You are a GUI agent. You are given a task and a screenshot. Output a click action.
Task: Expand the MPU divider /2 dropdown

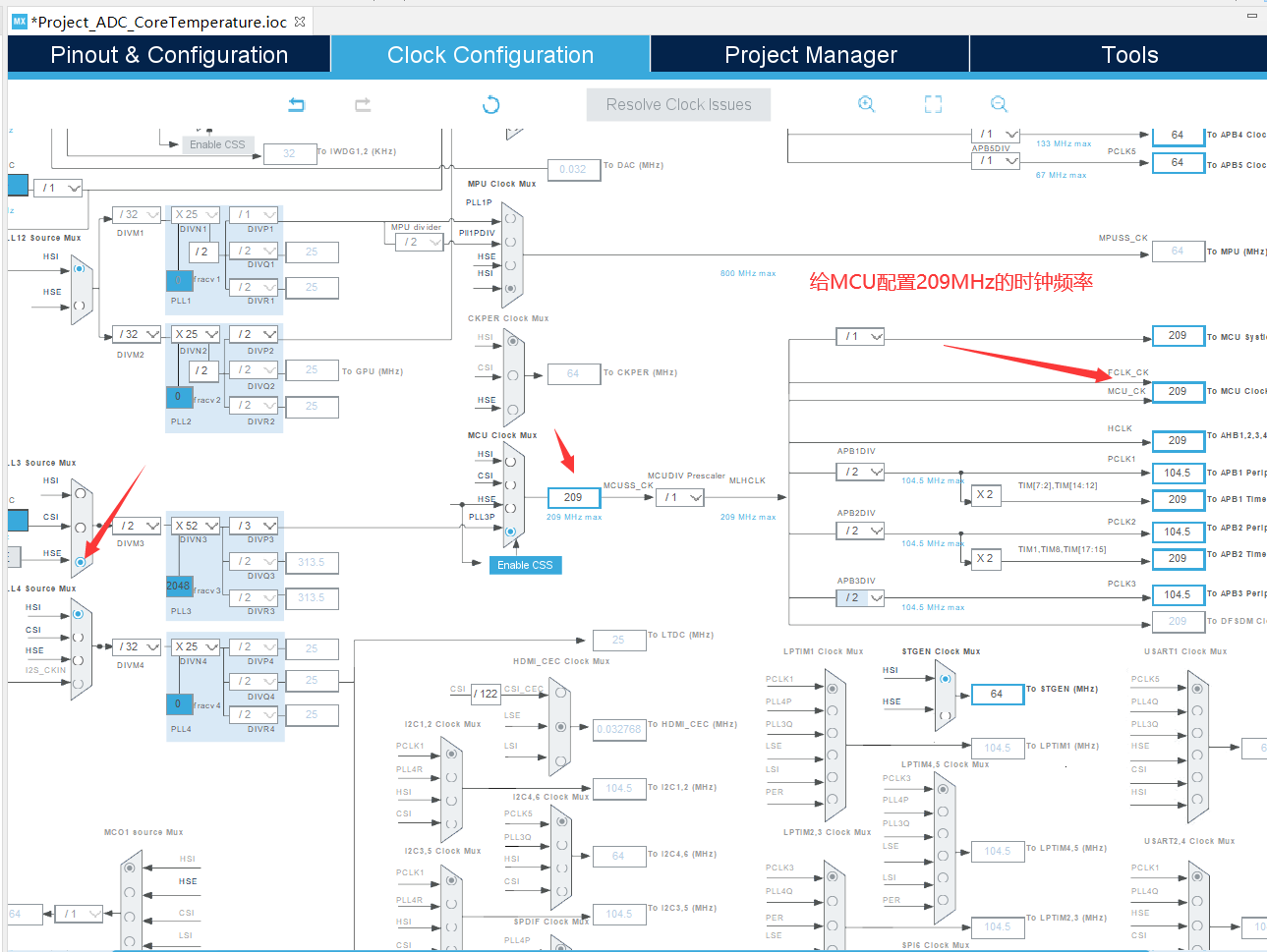coord(420,242)
